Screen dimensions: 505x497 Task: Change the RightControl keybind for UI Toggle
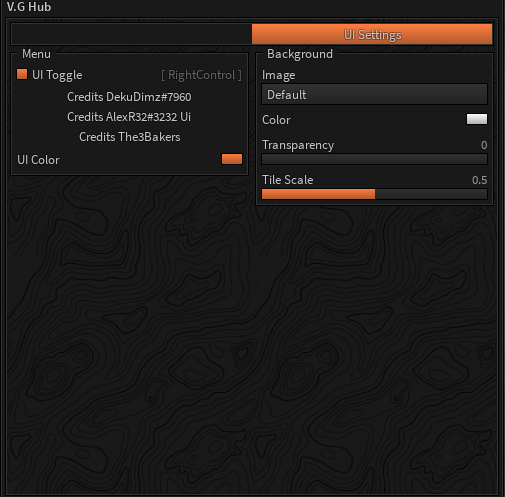tap(201, 75)
